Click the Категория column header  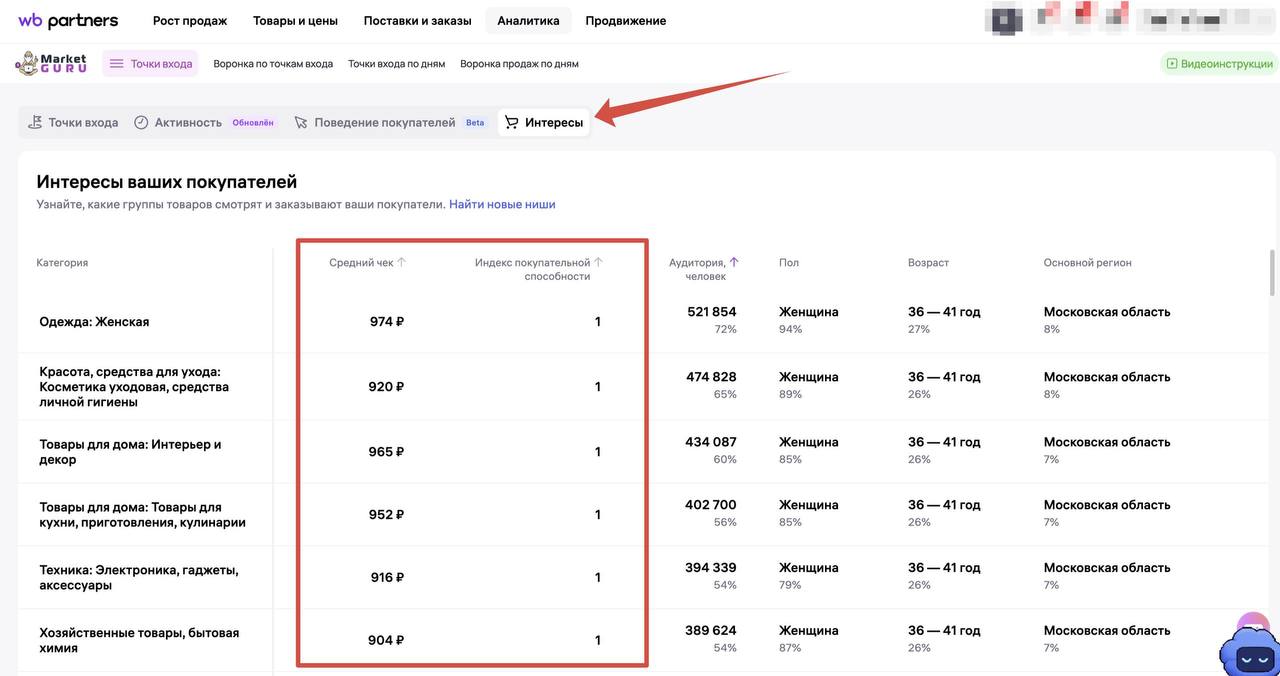pyautogui.click(x=62, y=263)
